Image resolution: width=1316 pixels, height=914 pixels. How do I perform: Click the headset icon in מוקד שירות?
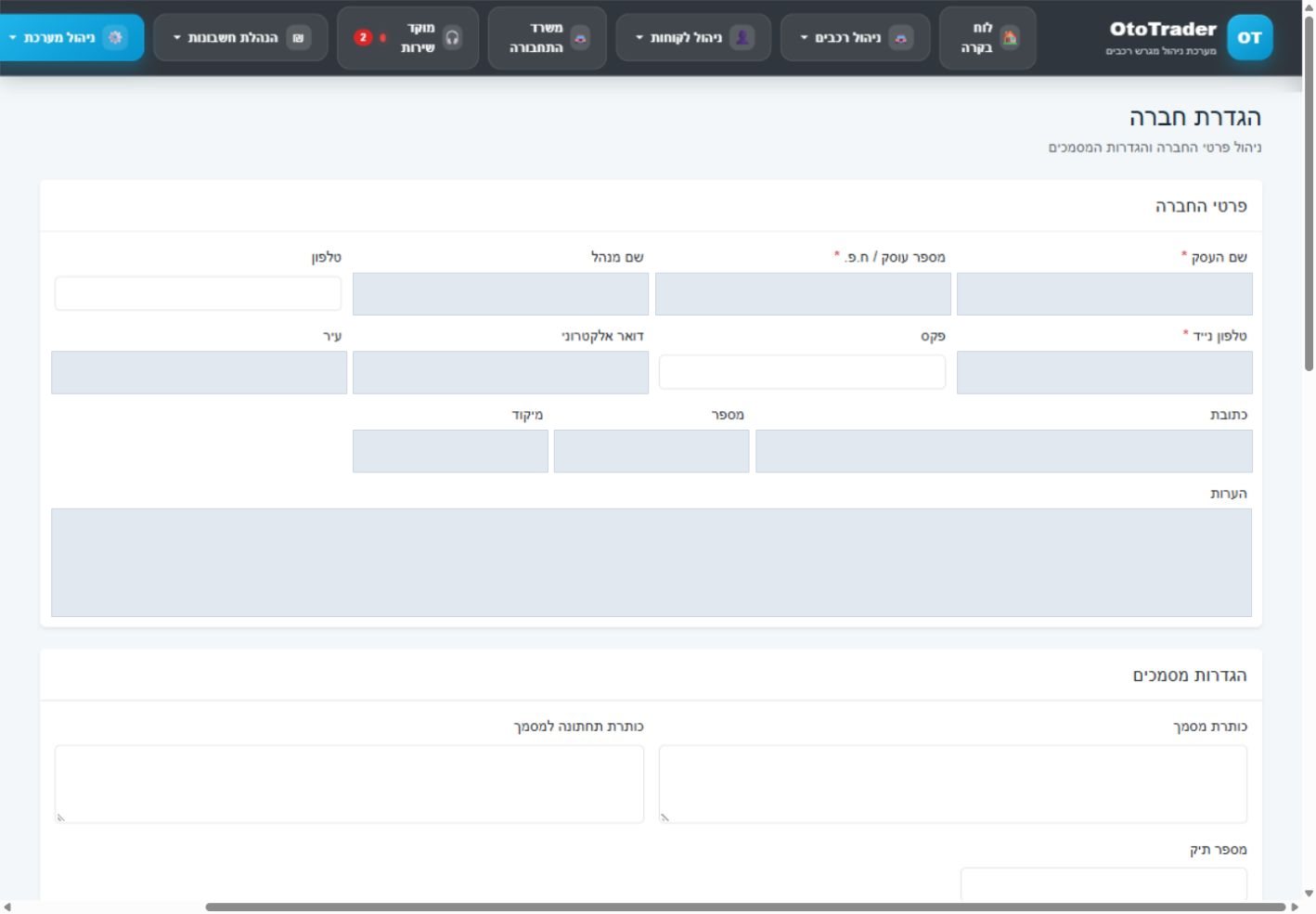[452, 37]
